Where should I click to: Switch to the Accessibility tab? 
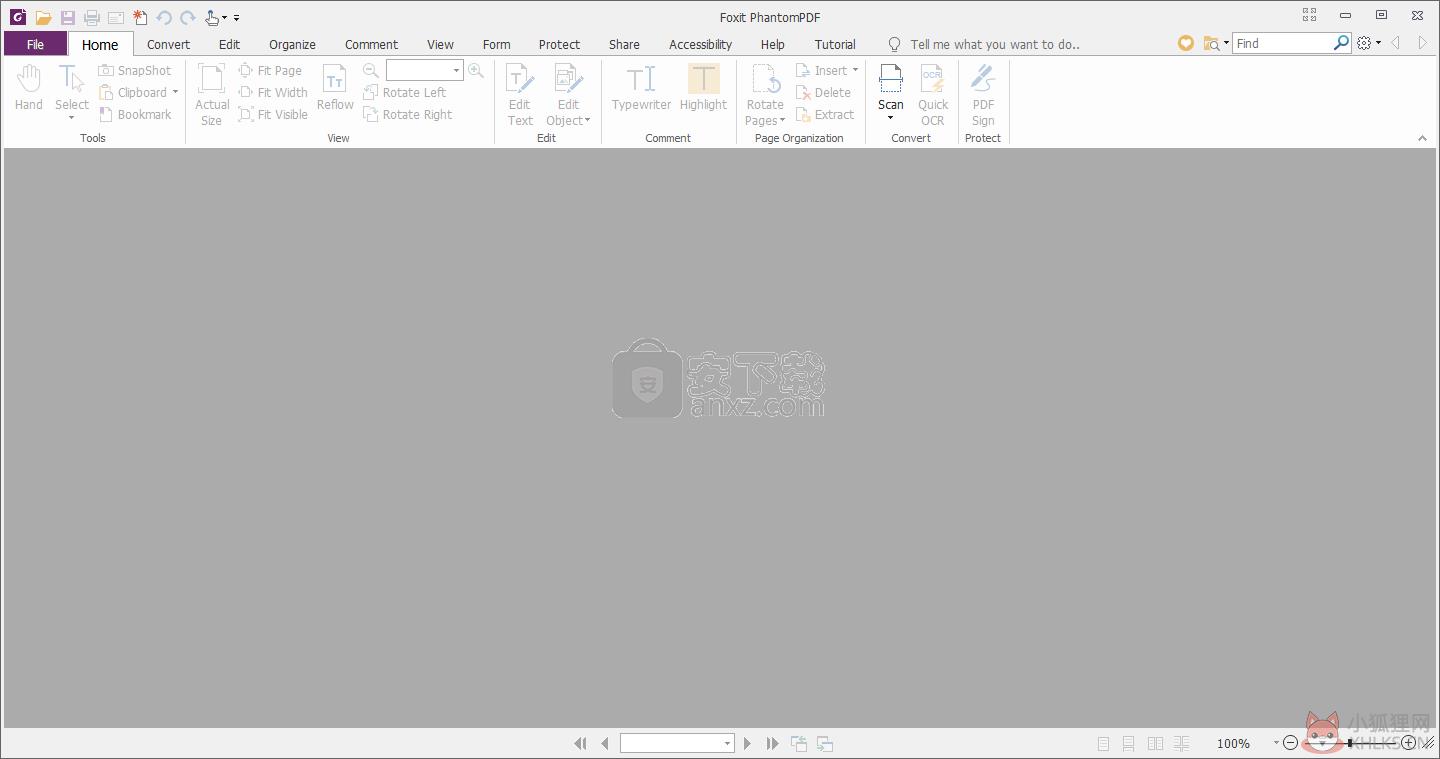(x=700, y=44)
